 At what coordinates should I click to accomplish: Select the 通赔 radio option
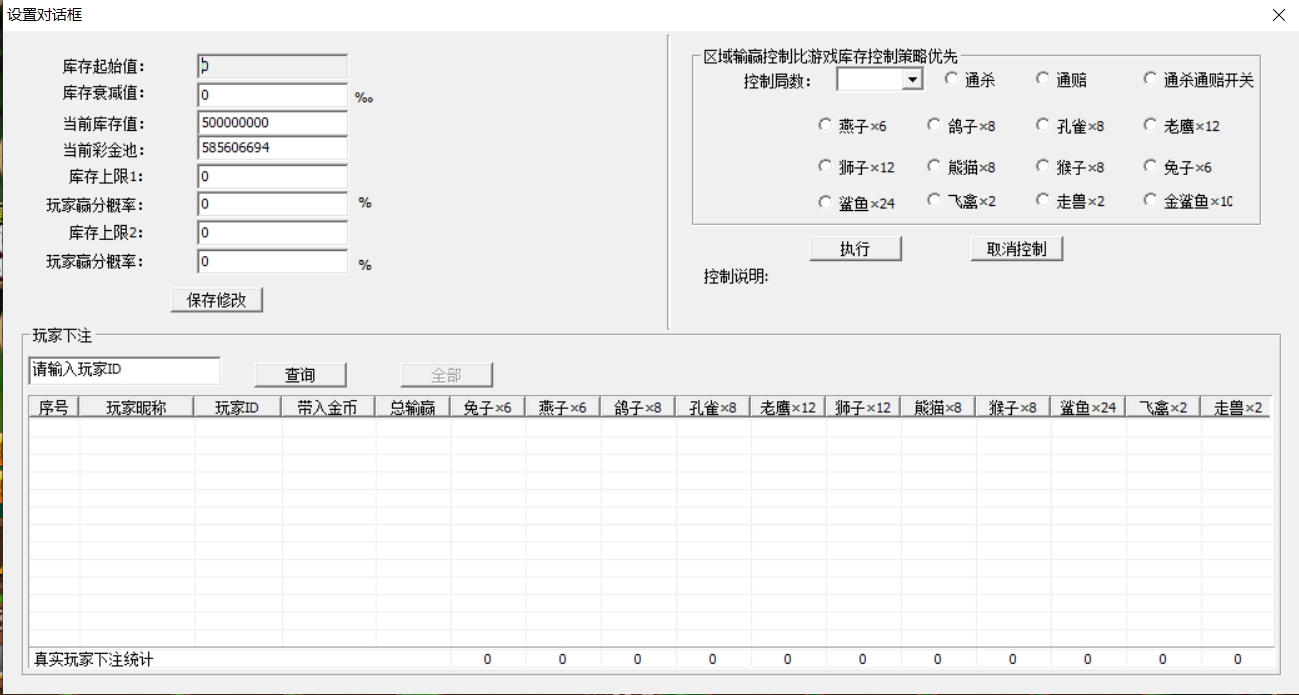click(1043, 80)
